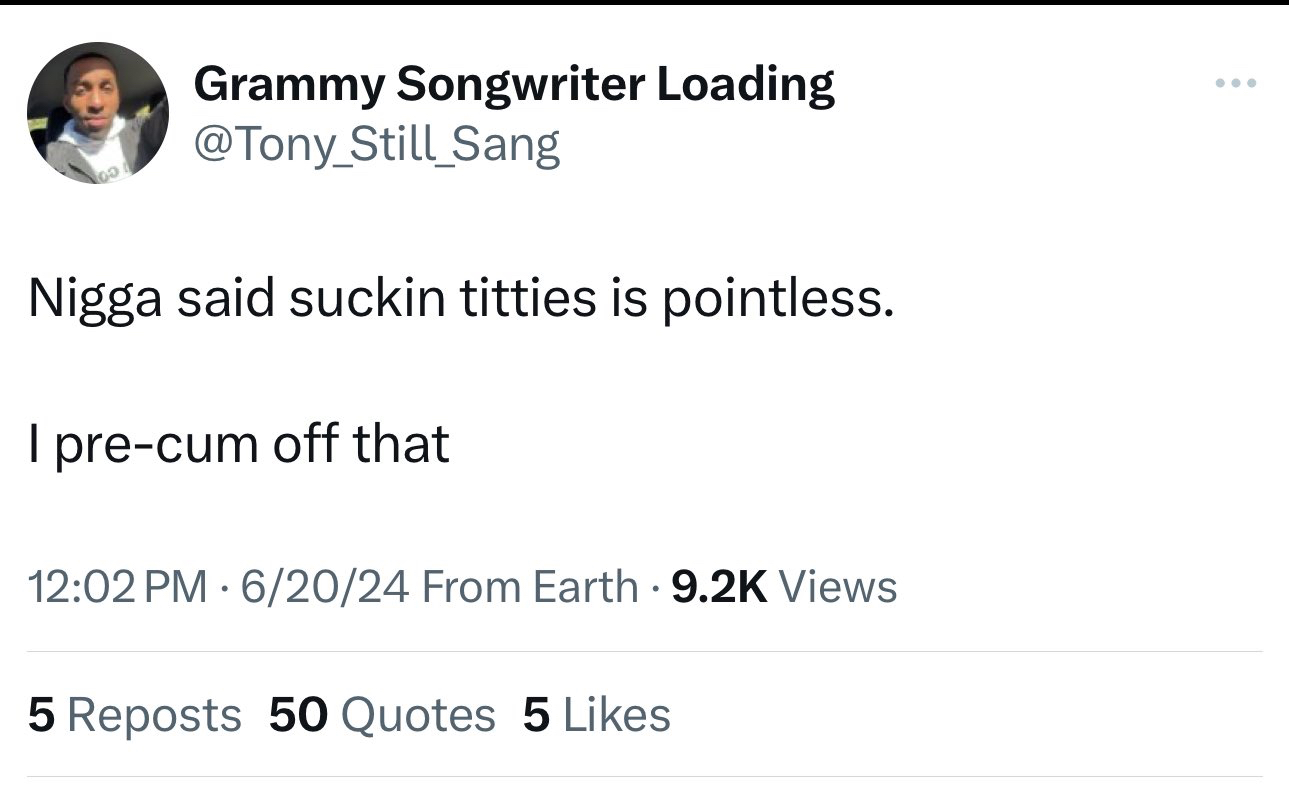Click the like count number before Likes
The width and height of the screenshot is (1289, 795).
point(536,715)
